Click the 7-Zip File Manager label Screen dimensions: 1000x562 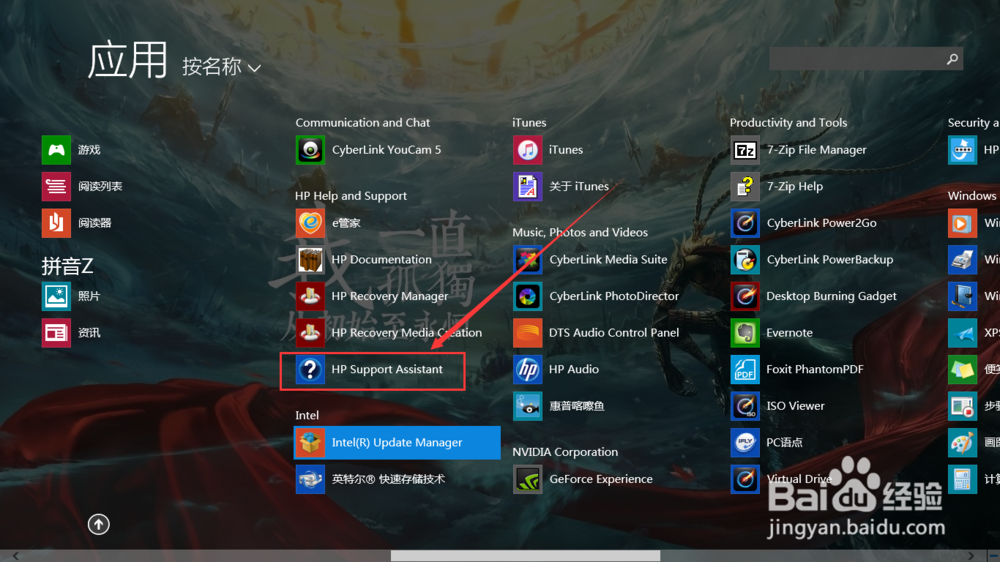coord(816,150)
